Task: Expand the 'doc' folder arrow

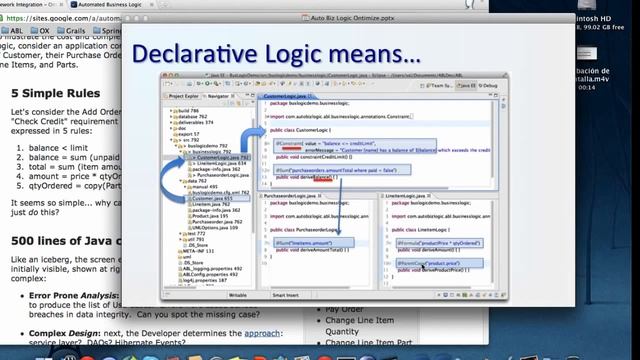Action: (171, 128)
